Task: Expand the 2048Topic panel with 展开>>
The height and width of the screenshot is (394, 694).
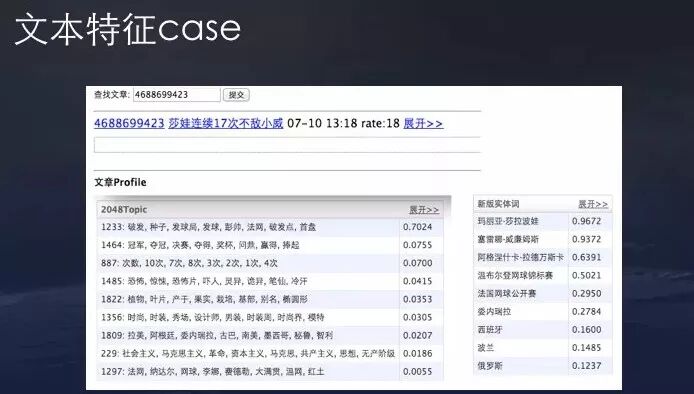Action: pos(424,210)
